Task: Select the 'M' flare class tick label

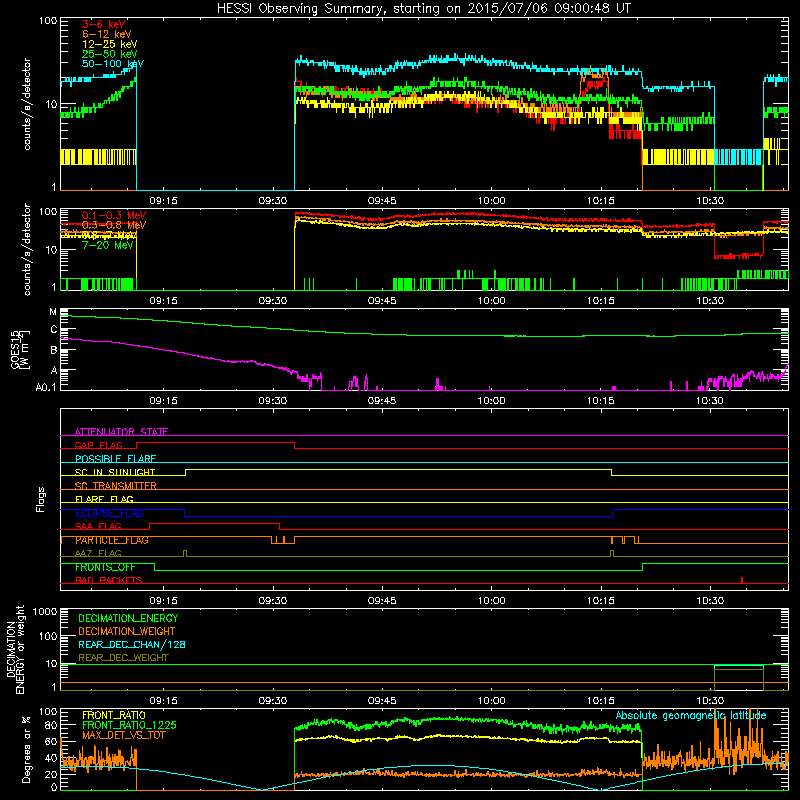Action: [53, 312]
